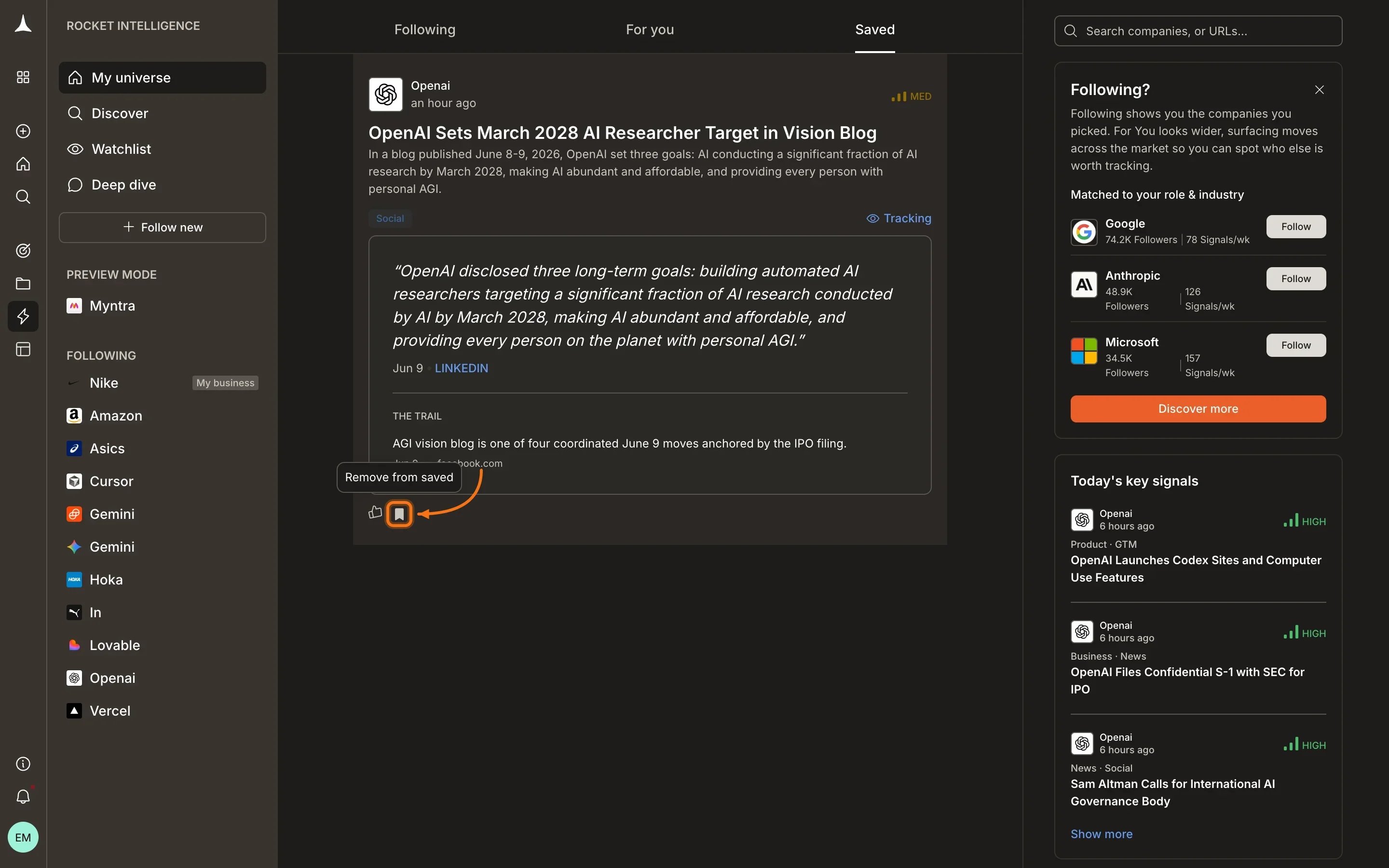Switch to the Following tab

tap(425, 29)
